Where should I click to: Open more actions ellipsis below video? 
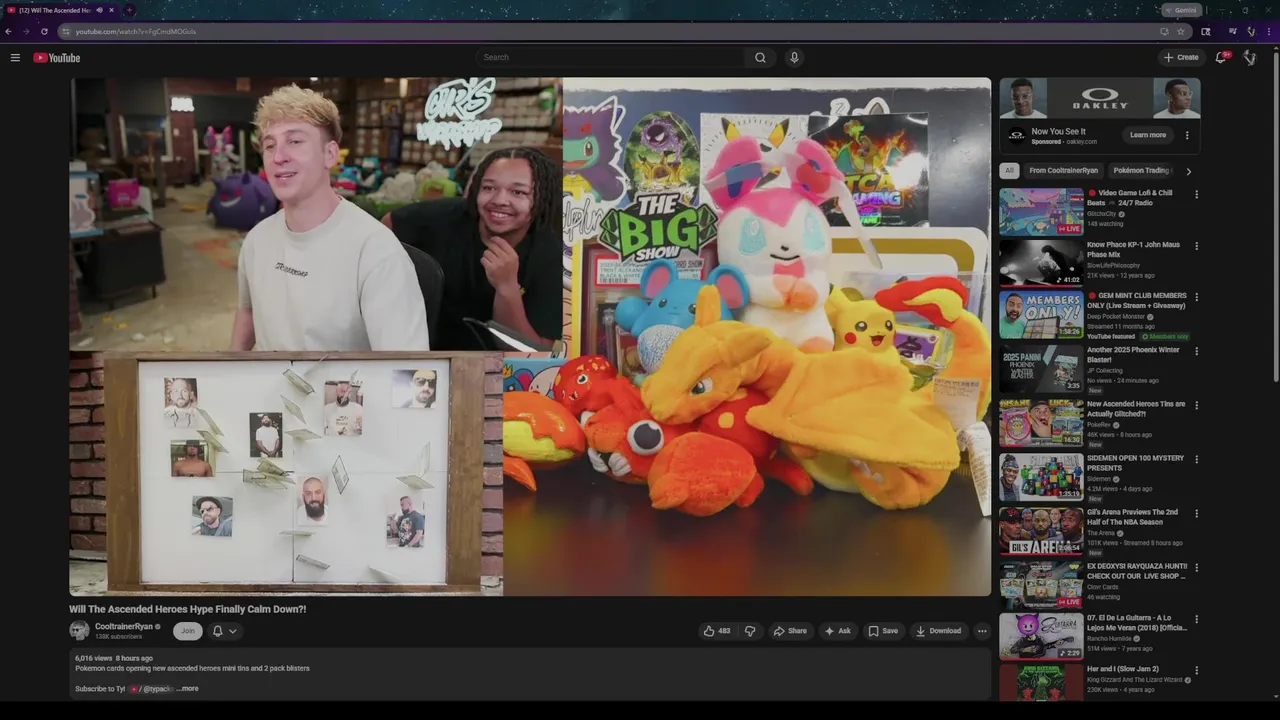(982, 631)
